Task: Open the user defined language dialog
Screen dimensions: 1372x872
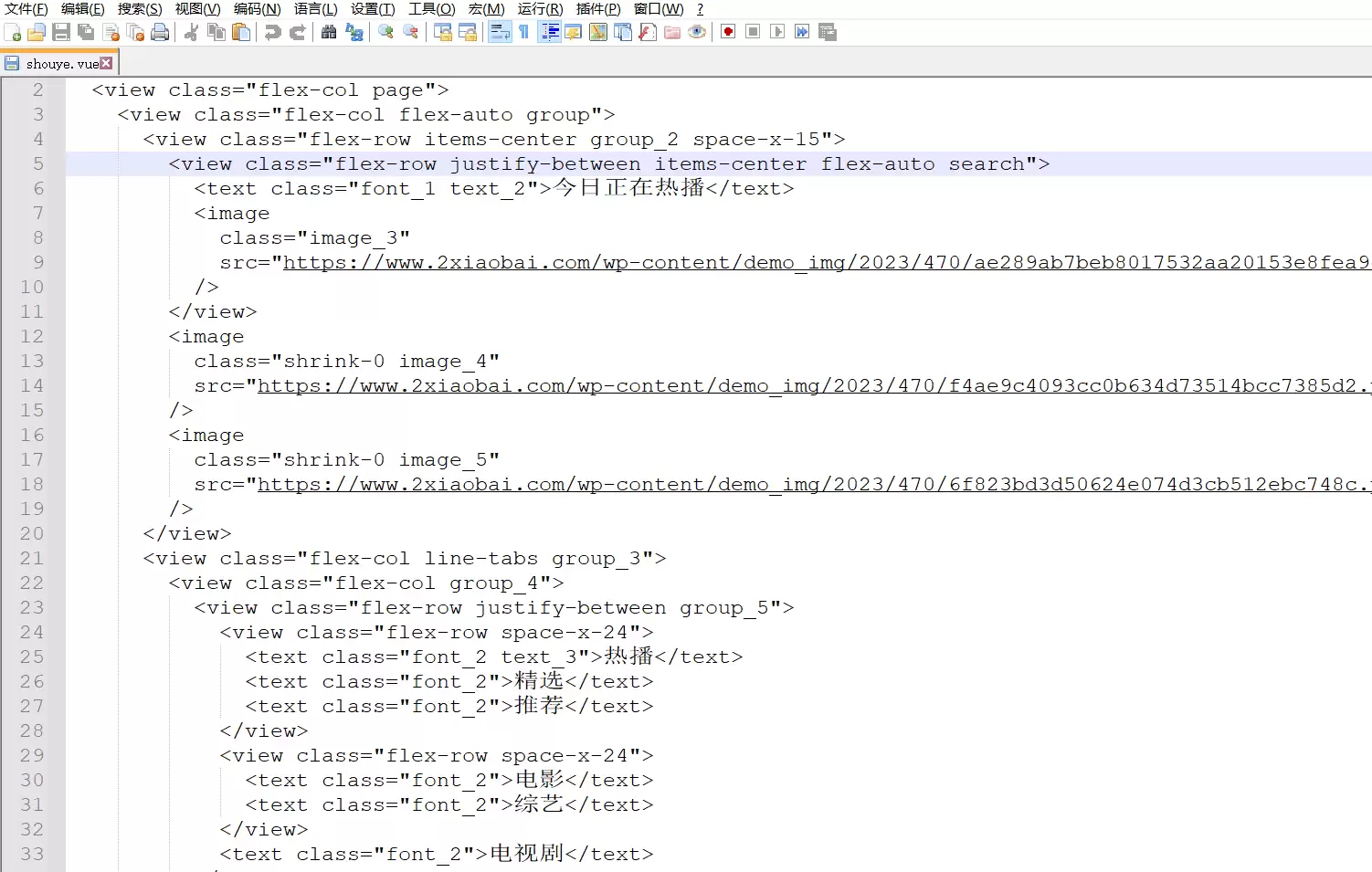Action: pyautogui.click(x=574, y=32)
